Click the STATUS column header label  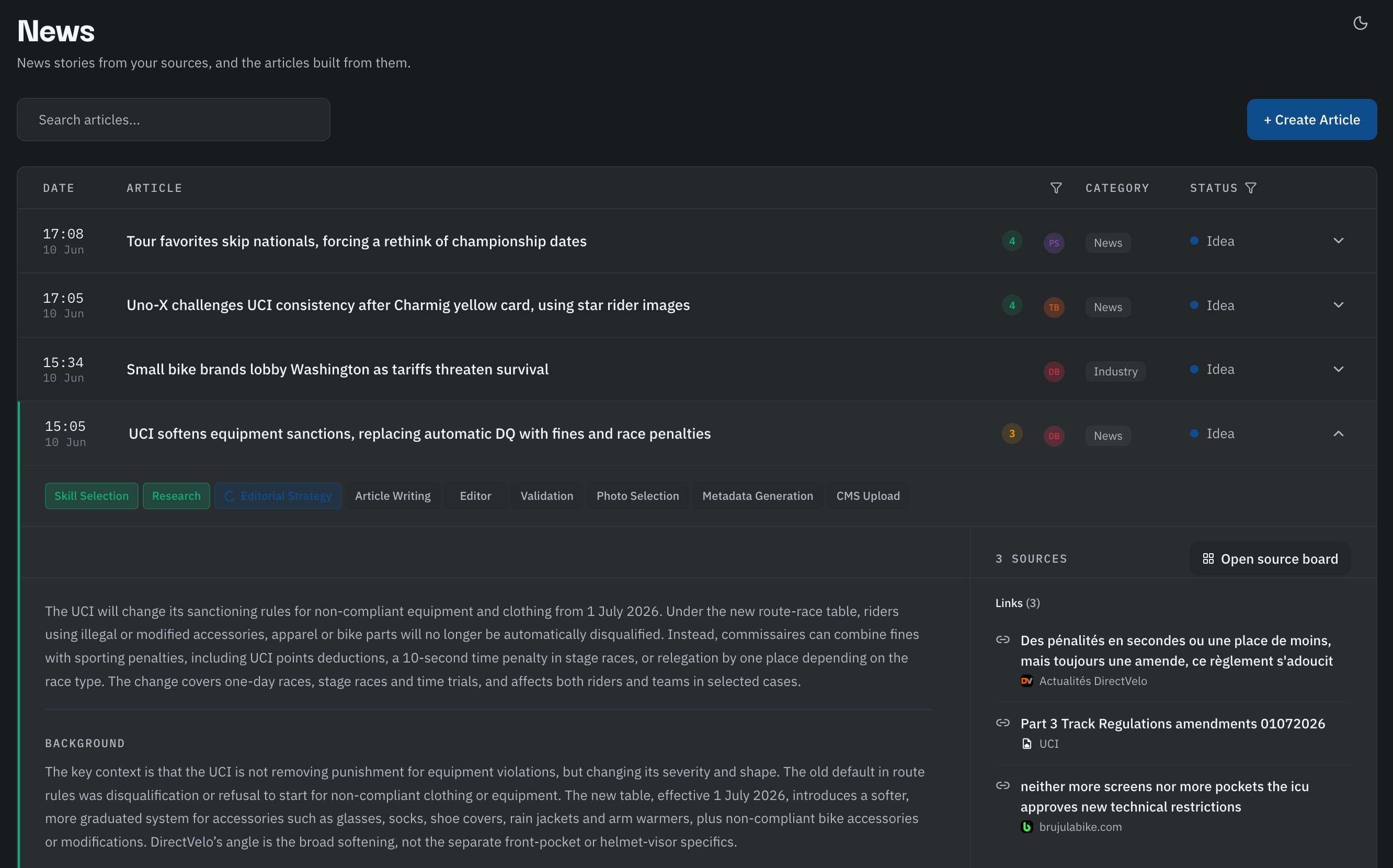(x=1213, y=188)
